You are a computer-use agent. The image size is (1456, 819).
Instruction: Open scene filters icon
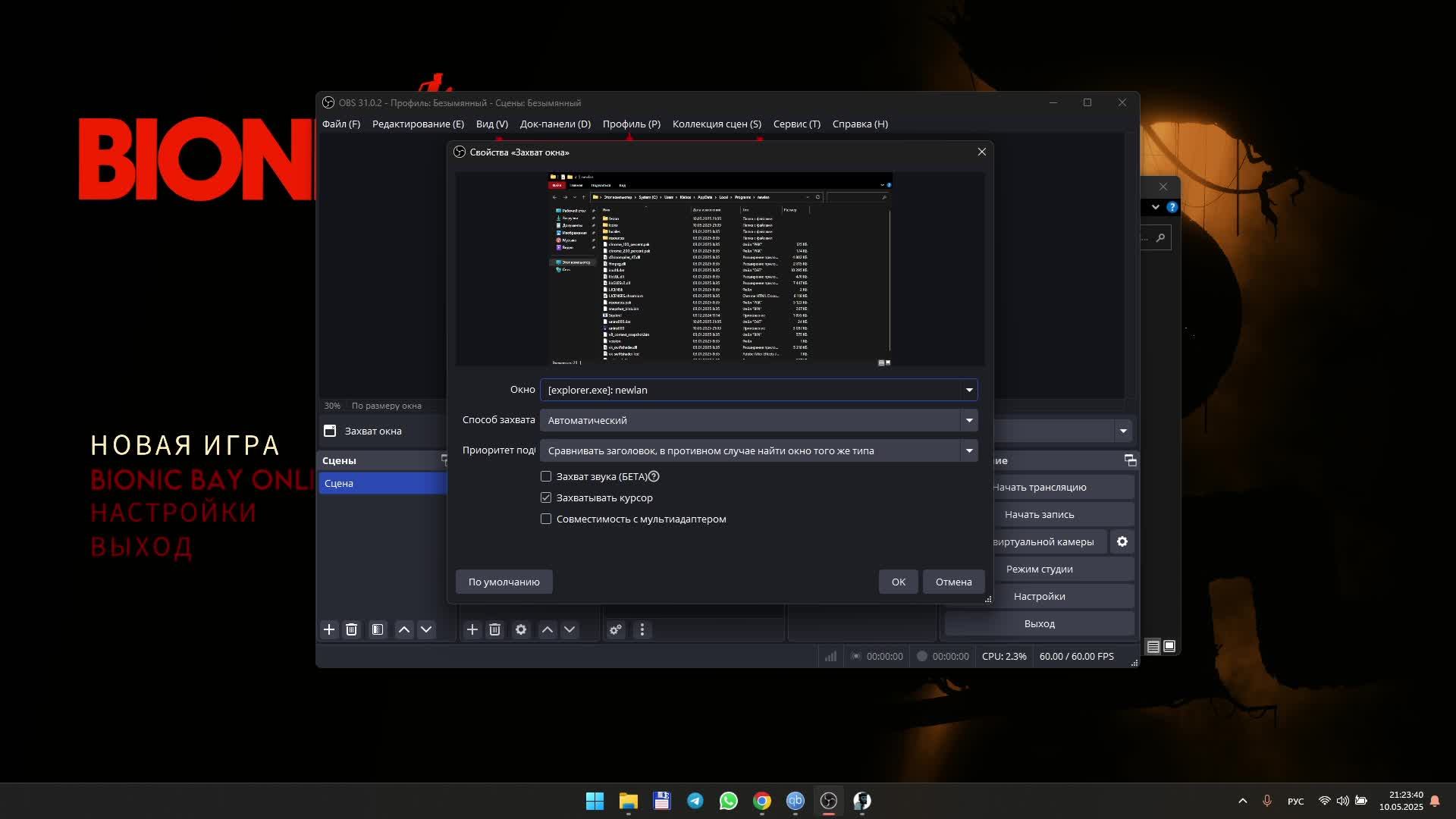[378, 629]
